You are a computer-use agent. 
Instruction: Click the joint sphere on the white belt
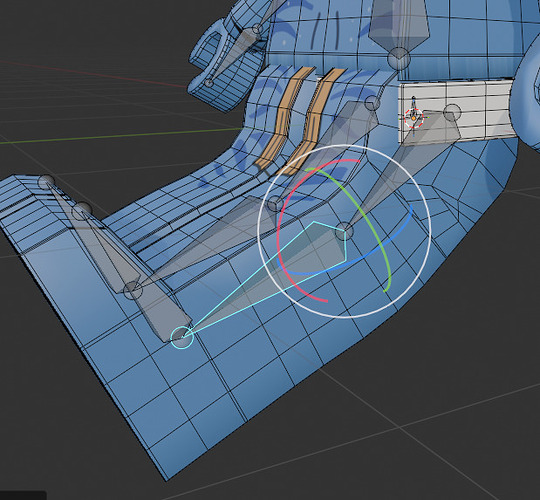tap(452, 112)
